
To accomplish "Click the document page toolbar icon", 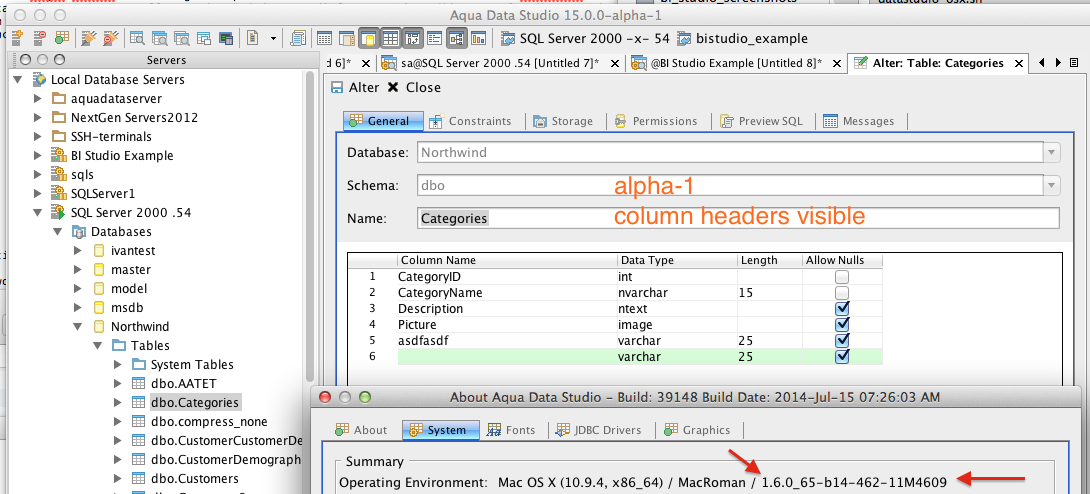I will tap(253, 39).
